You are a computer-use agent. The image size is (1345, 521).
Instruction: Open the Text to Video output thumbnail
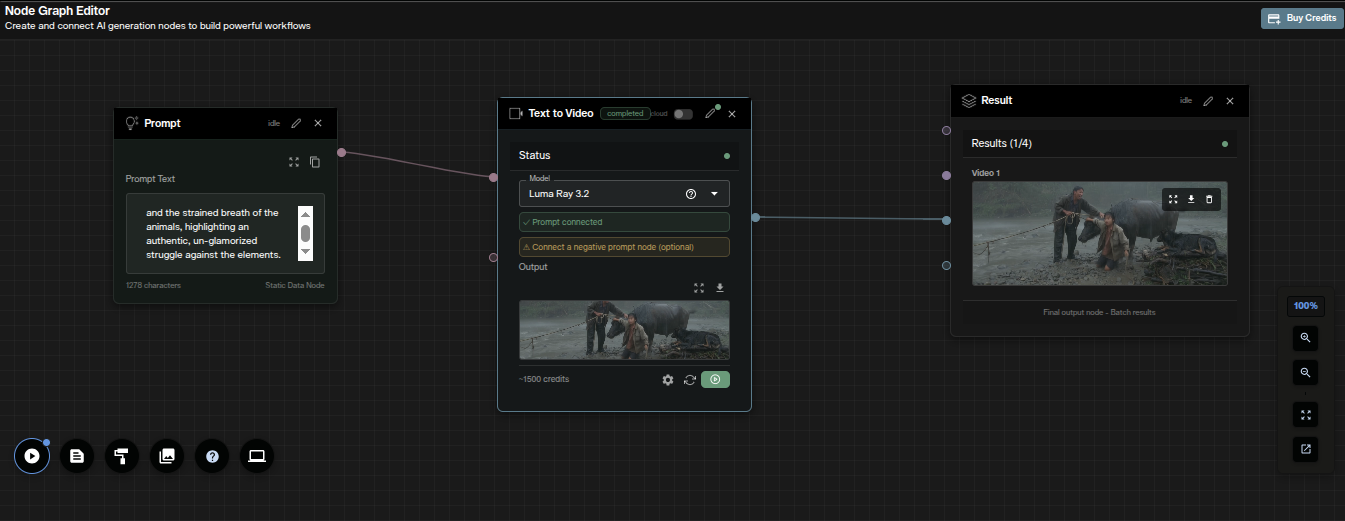pos(624,330)
